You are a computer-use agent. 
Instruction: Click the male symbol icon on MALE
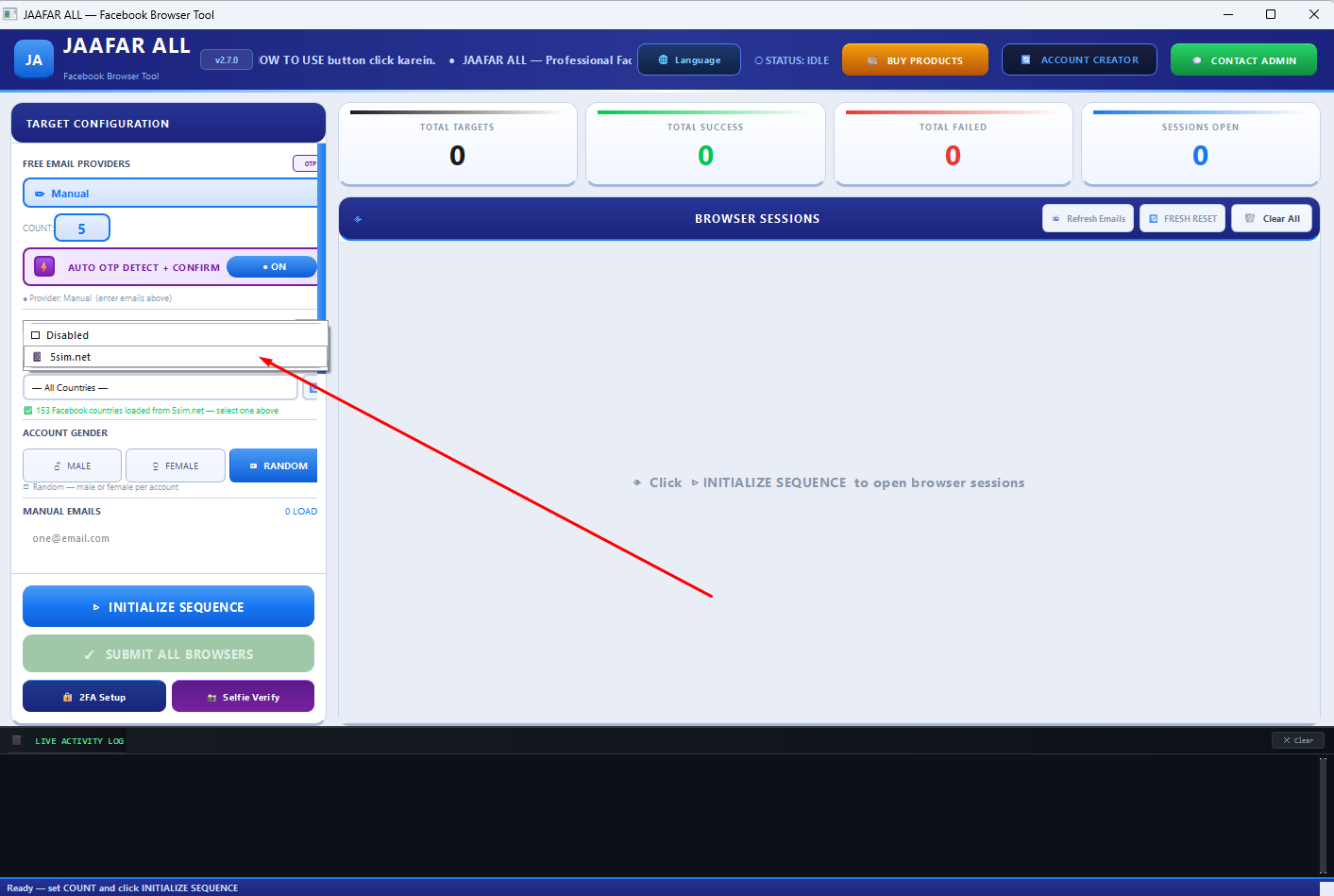pos(58,466)
